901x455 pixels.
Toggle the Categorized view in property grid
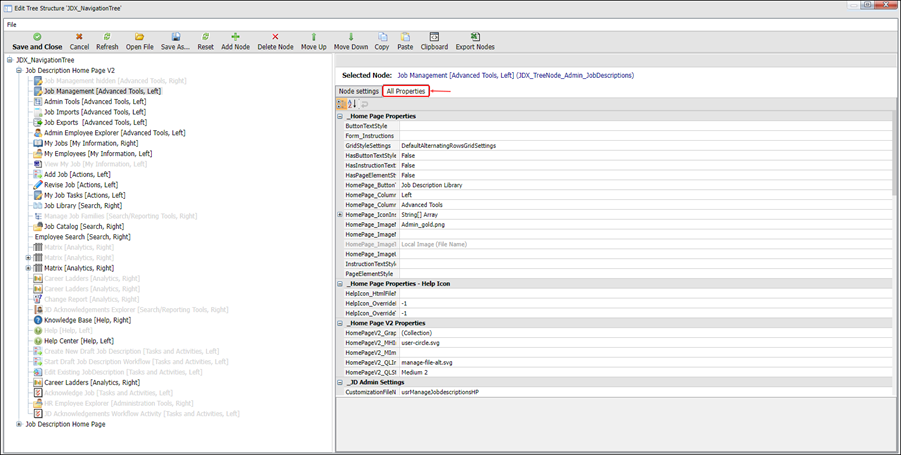tap(342, 104)
